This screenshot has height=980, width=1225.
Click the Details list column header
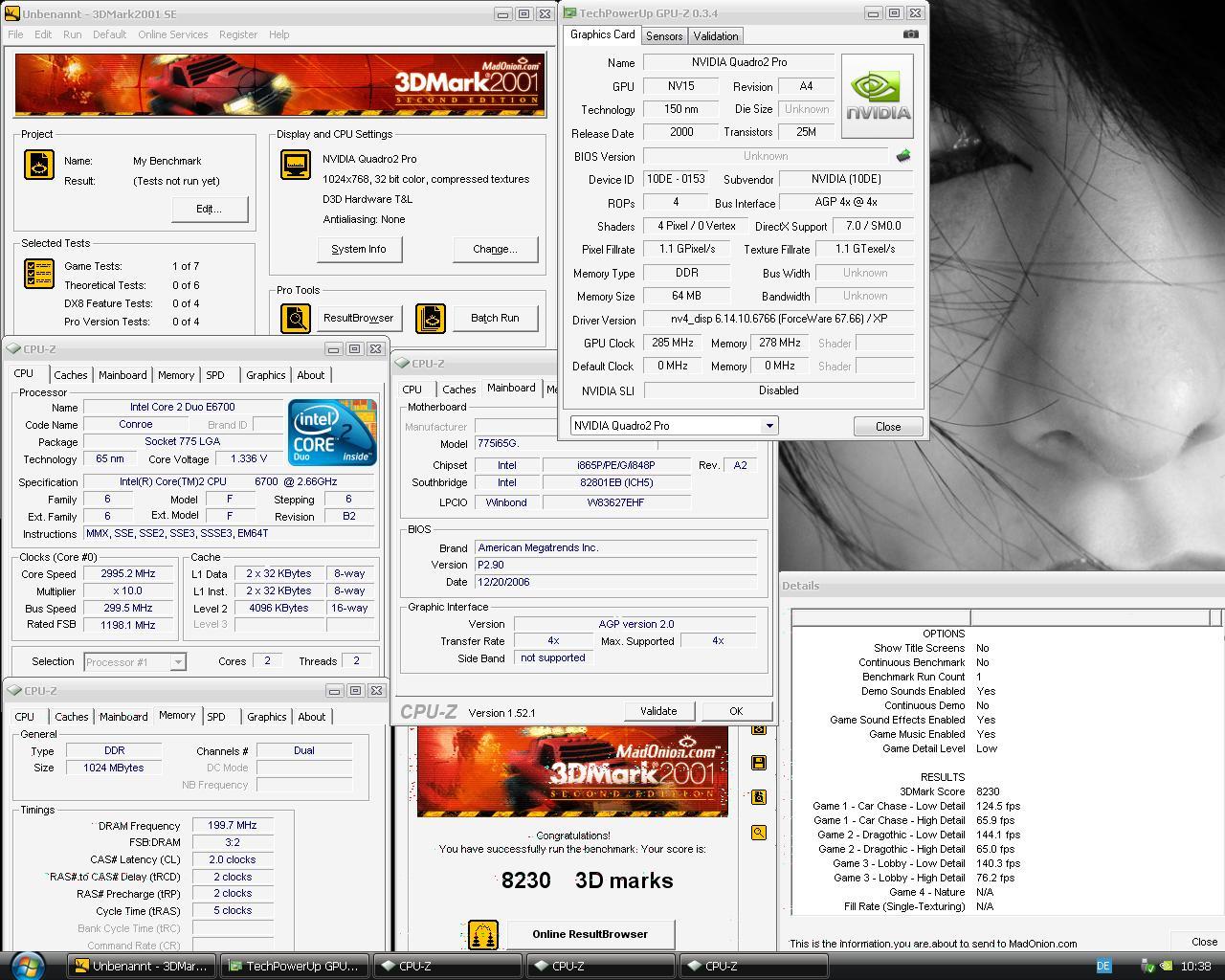coord(1006,617)
